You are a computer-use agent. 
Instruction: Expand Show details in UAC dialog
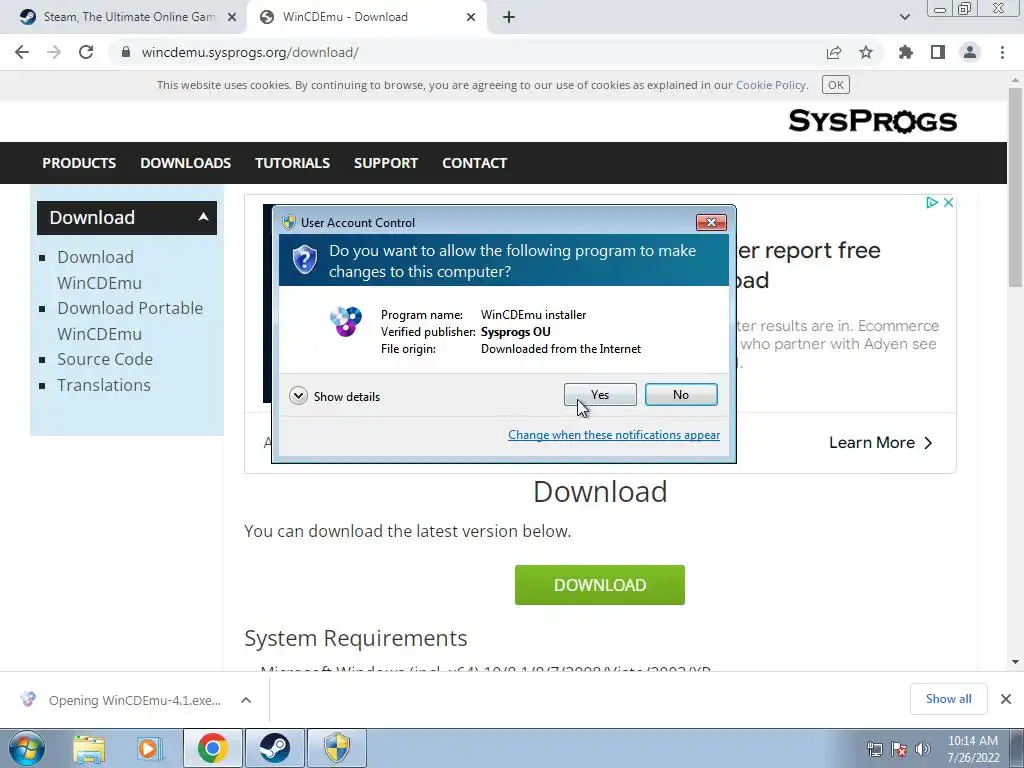pos(334,396)
